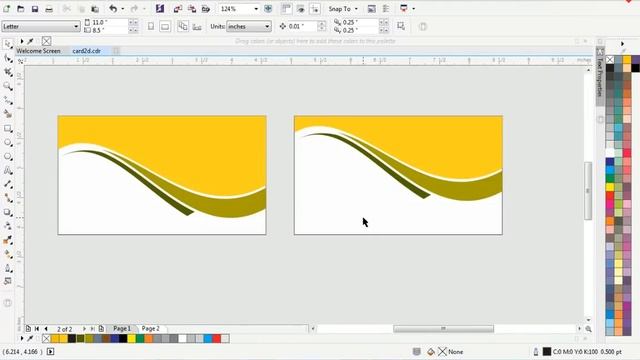Open the Zoom navigator button
This screenshot has height=360, width=640.
coord(588,329)
